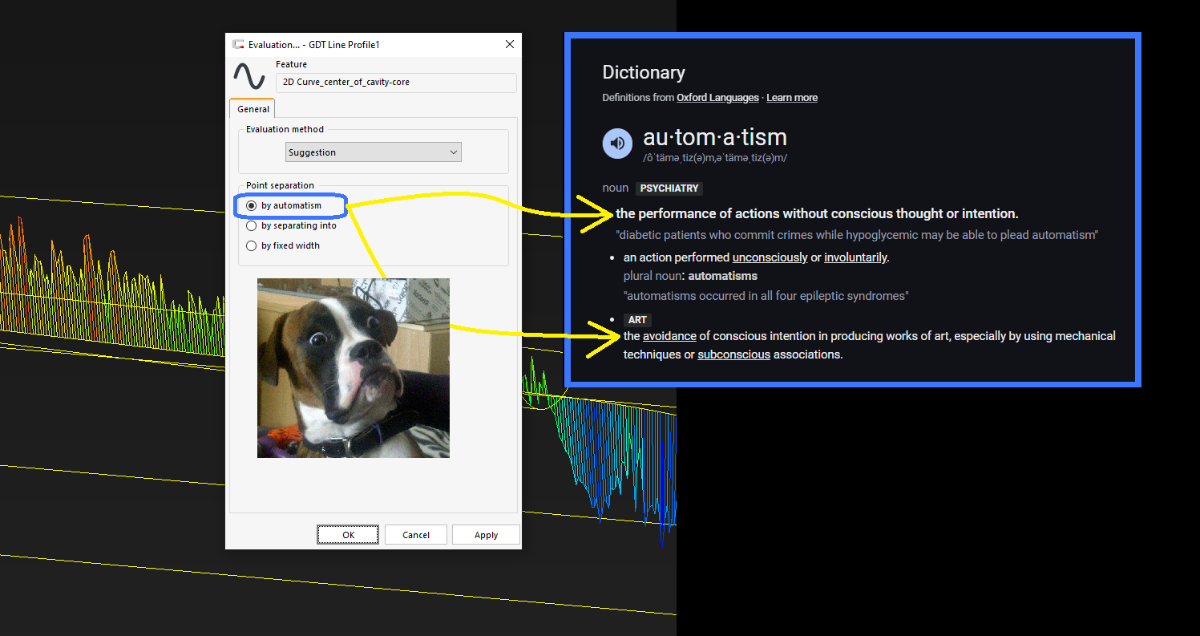1200x636 pixels.
Task: Click the phonetic pronunciation text
Action: [x=715, y=158]
